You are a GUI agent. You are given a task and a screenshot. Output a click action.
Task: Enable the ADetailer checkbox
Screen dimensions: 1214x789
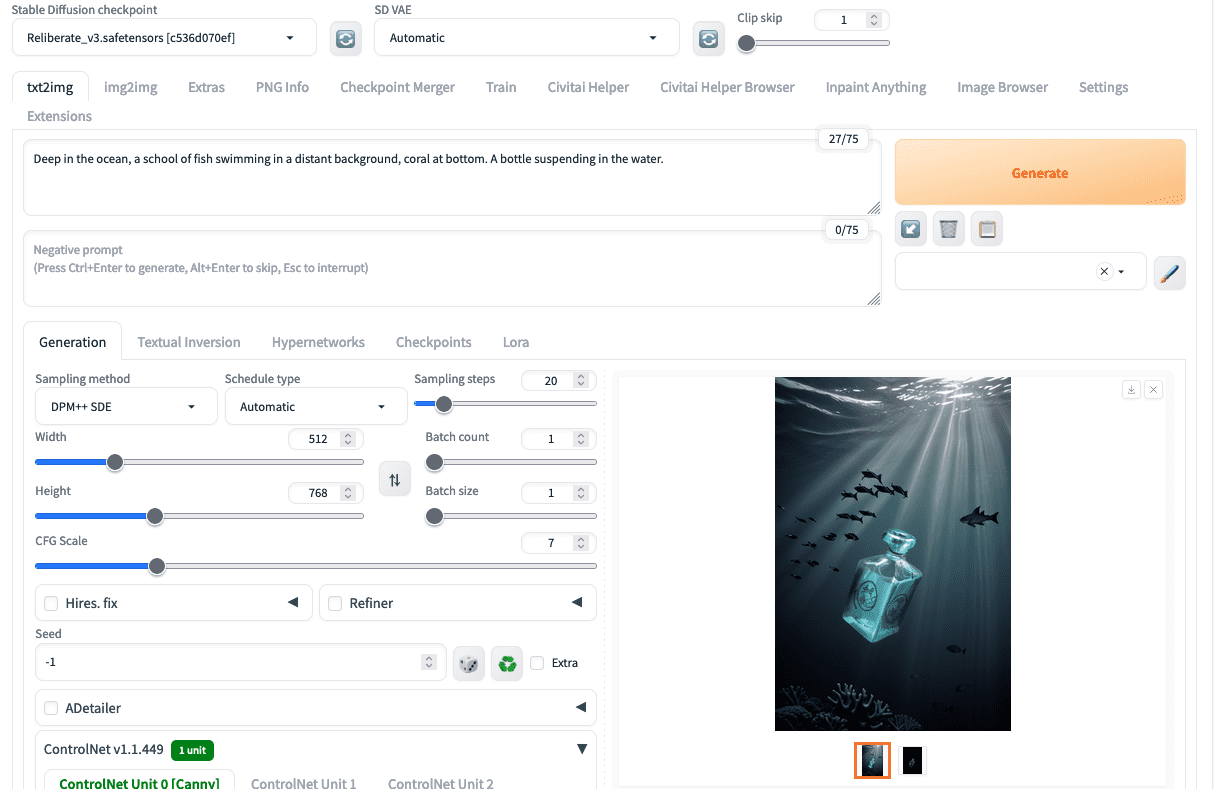[52, 708]
